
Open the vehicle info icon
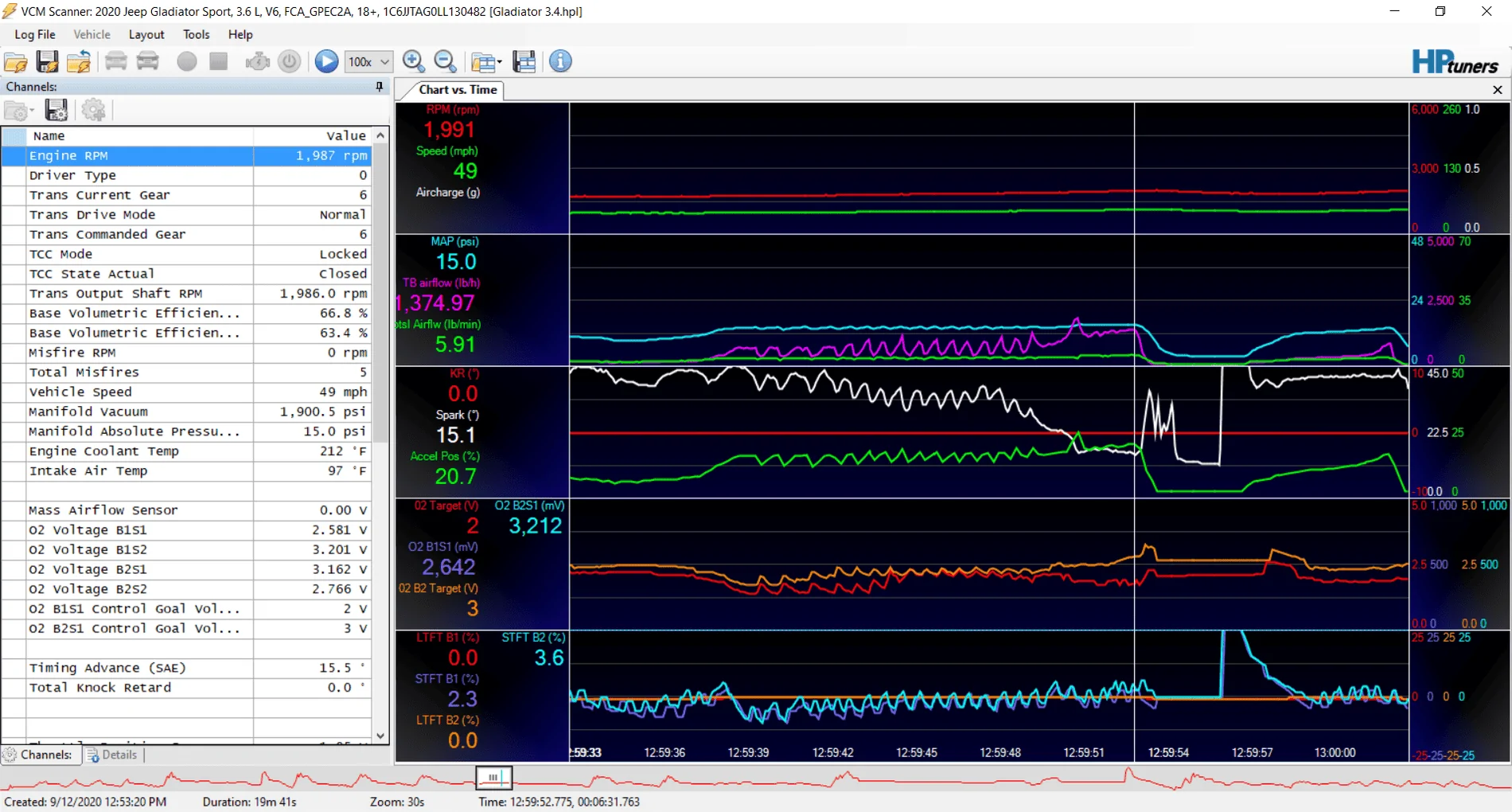coord(560,61)
